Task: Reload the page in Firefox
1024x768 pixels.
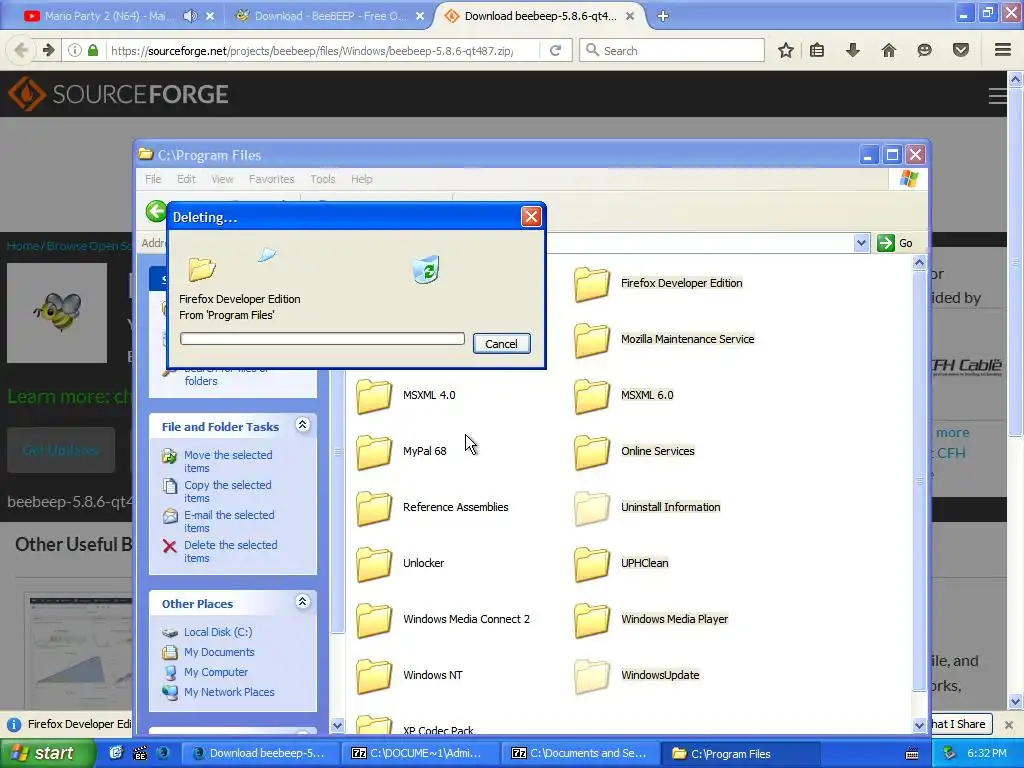Action: tap(556, 50)
